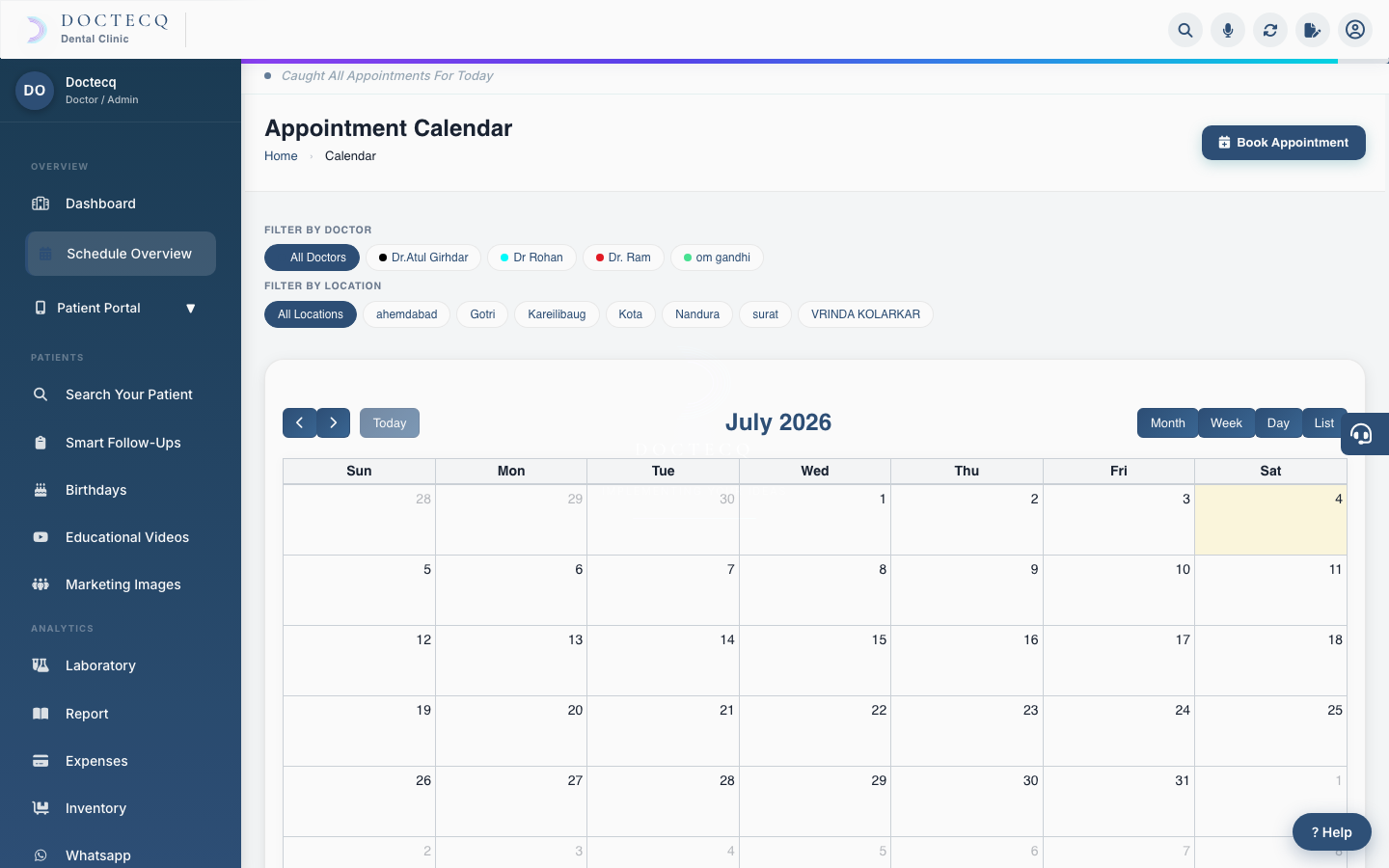This screenshot has width=1389, height=868.
Task: Activate the microphone voice icon
Action: [x=1228, y=30]
